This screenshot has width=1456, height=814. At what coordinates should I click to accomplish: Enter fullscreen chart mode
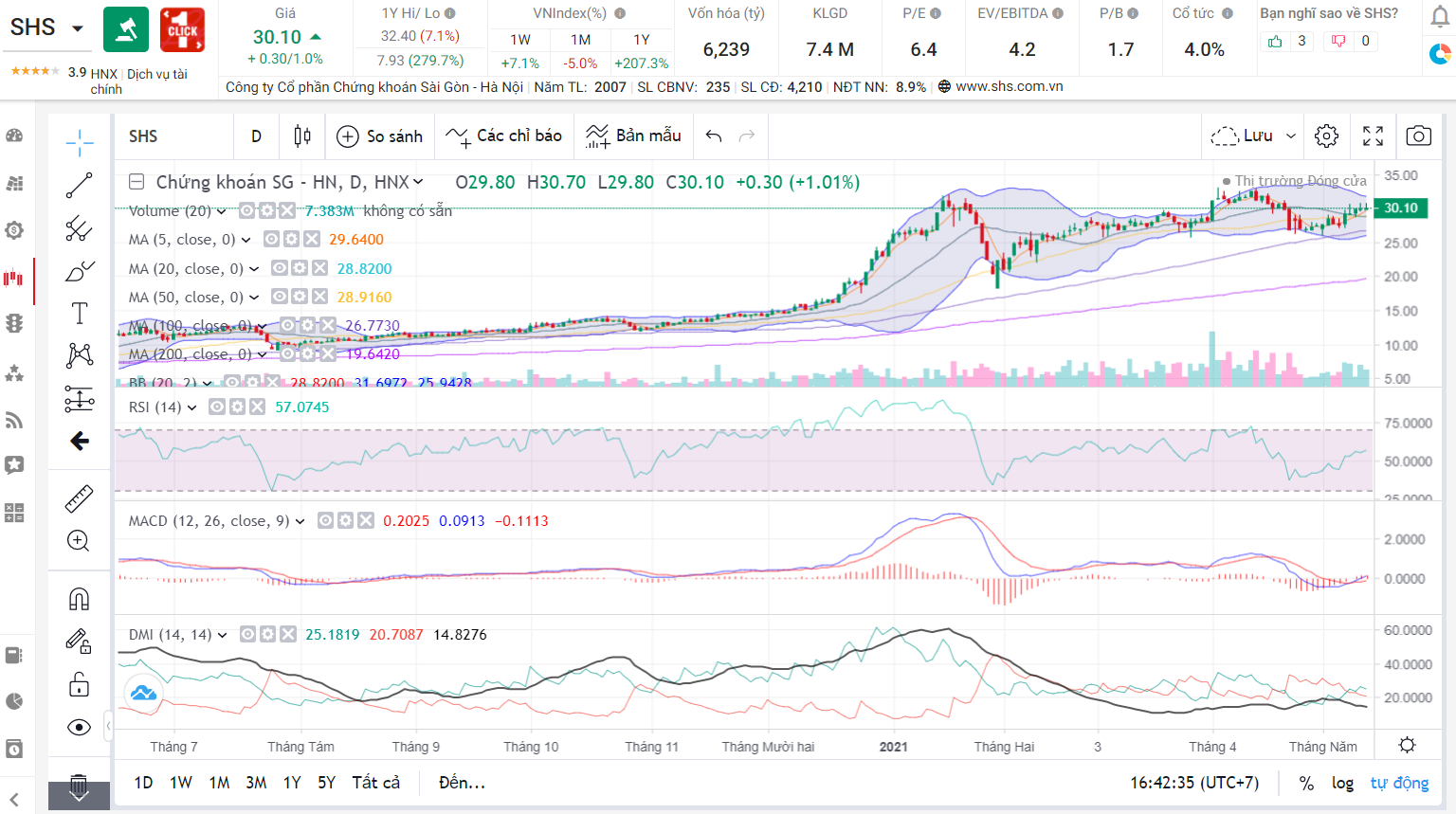(x=1373, y=136)
